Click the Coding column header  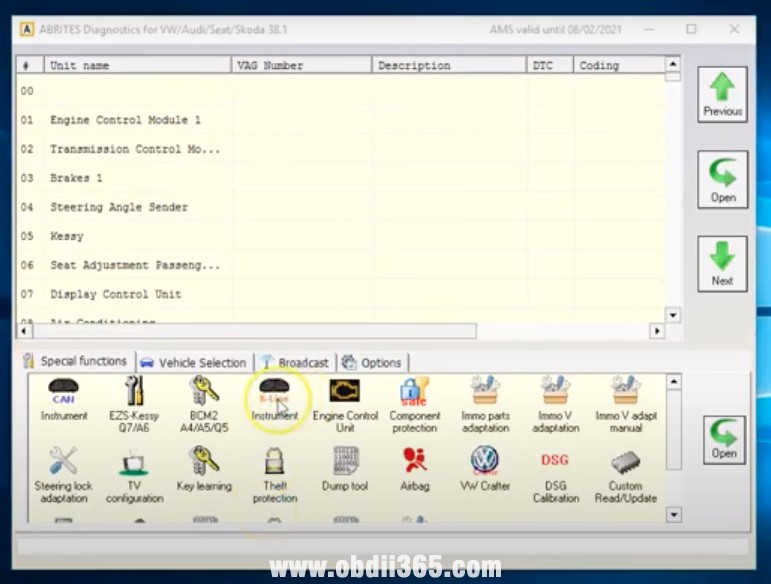tap(619, 65)
